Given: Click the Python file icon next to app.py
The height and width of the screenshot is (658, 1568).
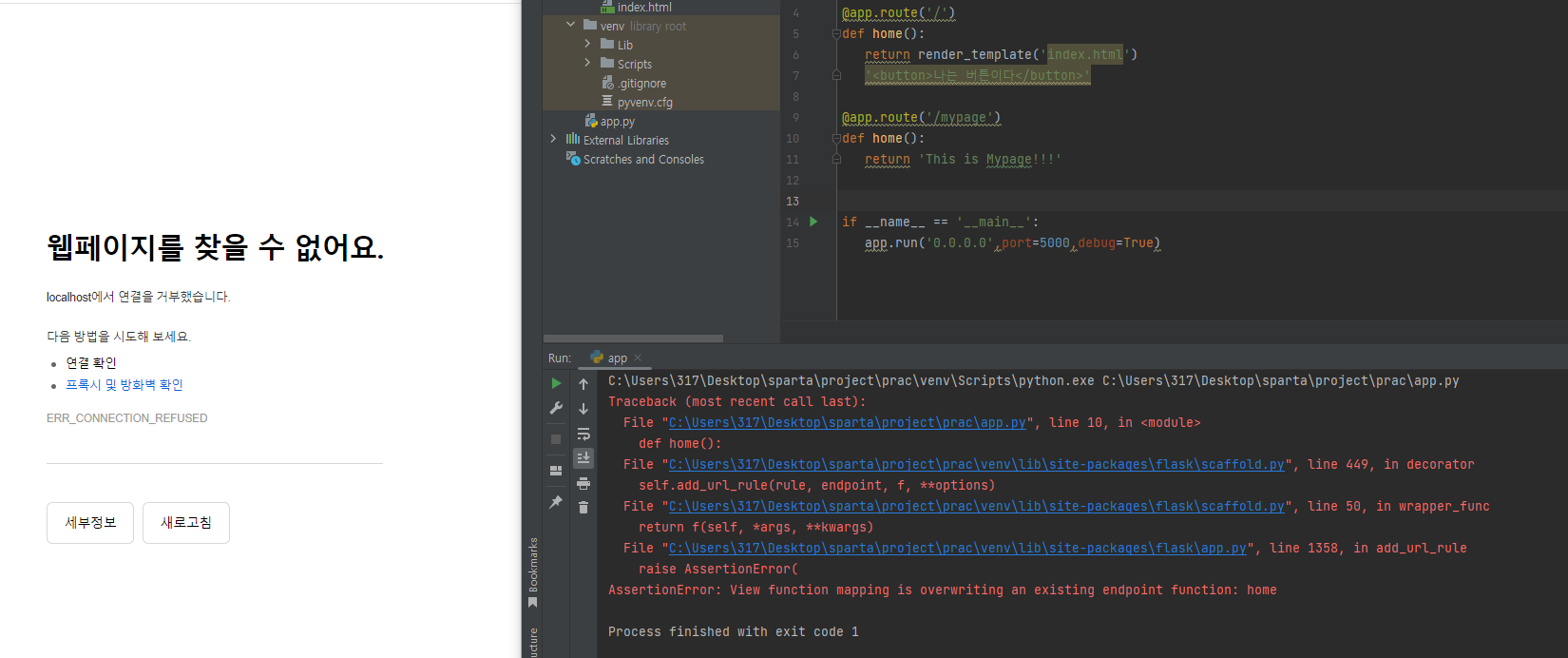Looking at the screenshot, I should [591, 121].
